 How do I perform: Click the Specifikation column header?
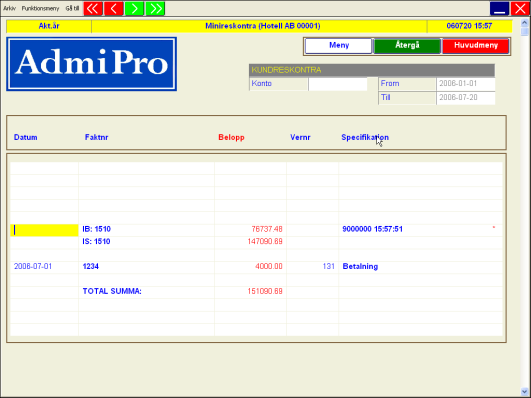tap(365, 137)
